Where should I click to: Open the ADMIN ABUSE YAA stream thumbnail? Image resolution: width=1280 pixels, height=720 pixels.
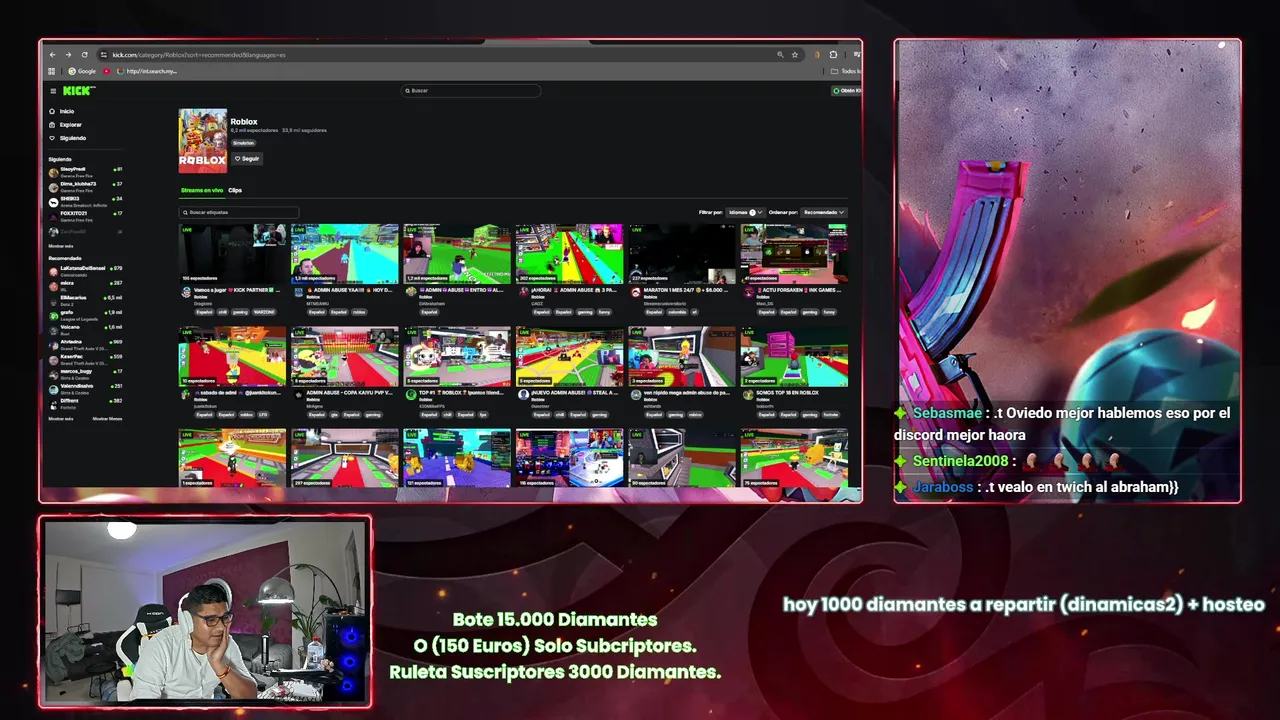345,254
